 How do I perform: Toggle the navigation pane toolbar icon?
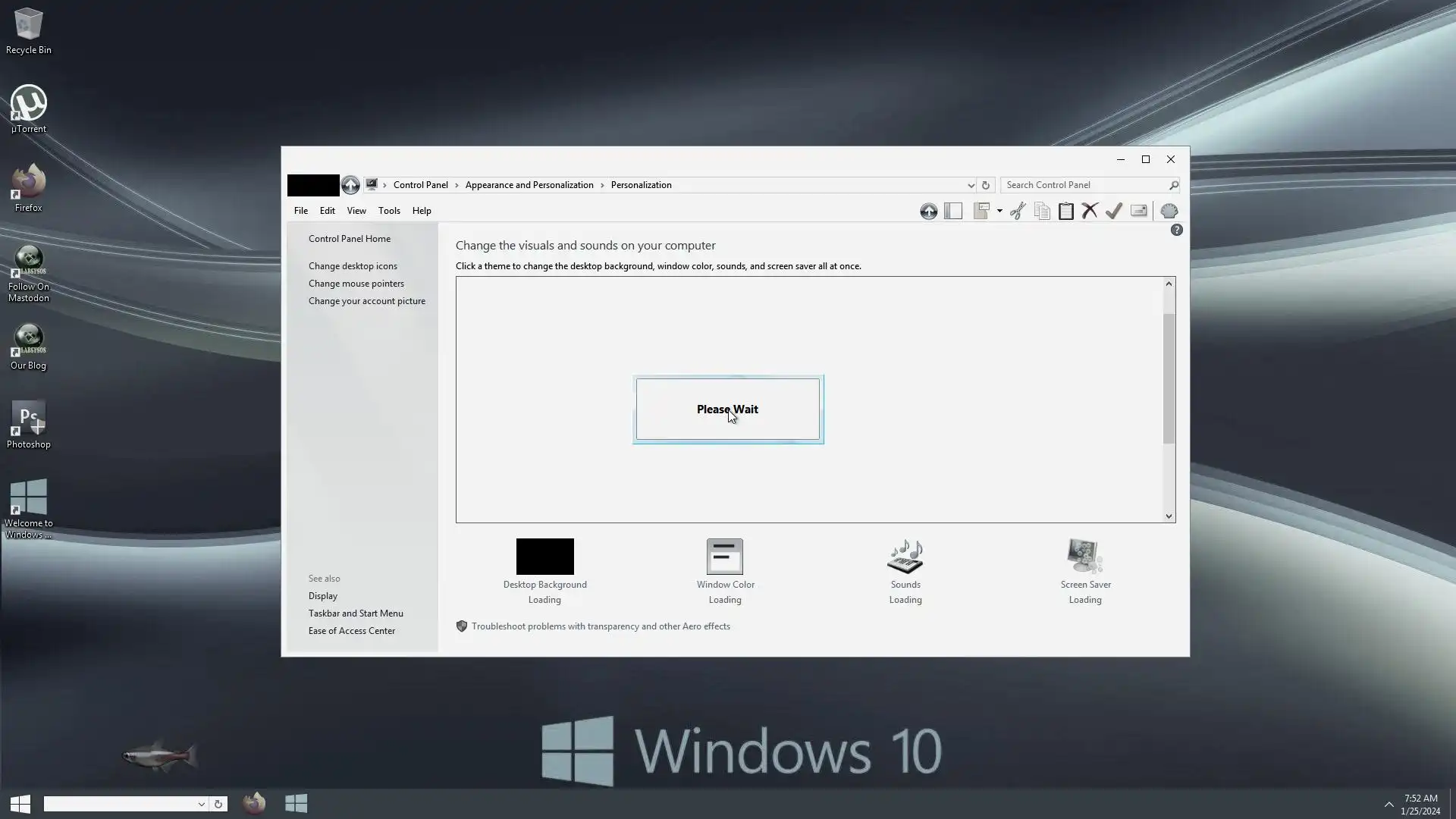click(953, 211)
